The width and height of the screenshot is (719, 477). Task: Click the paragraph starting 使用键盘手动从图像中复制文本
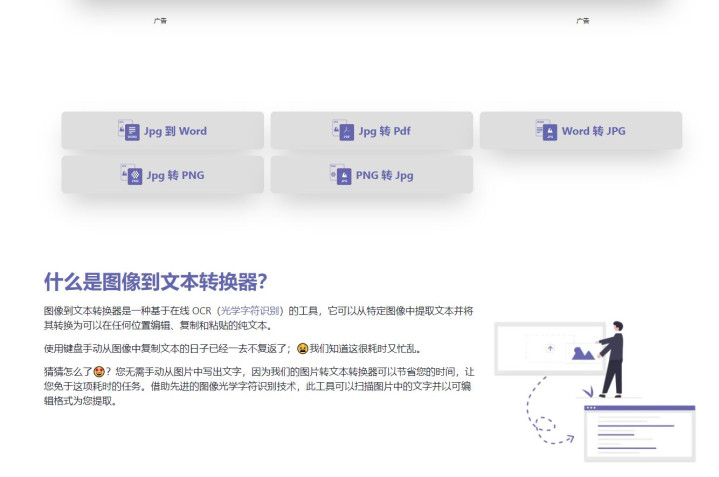point(232,349)
